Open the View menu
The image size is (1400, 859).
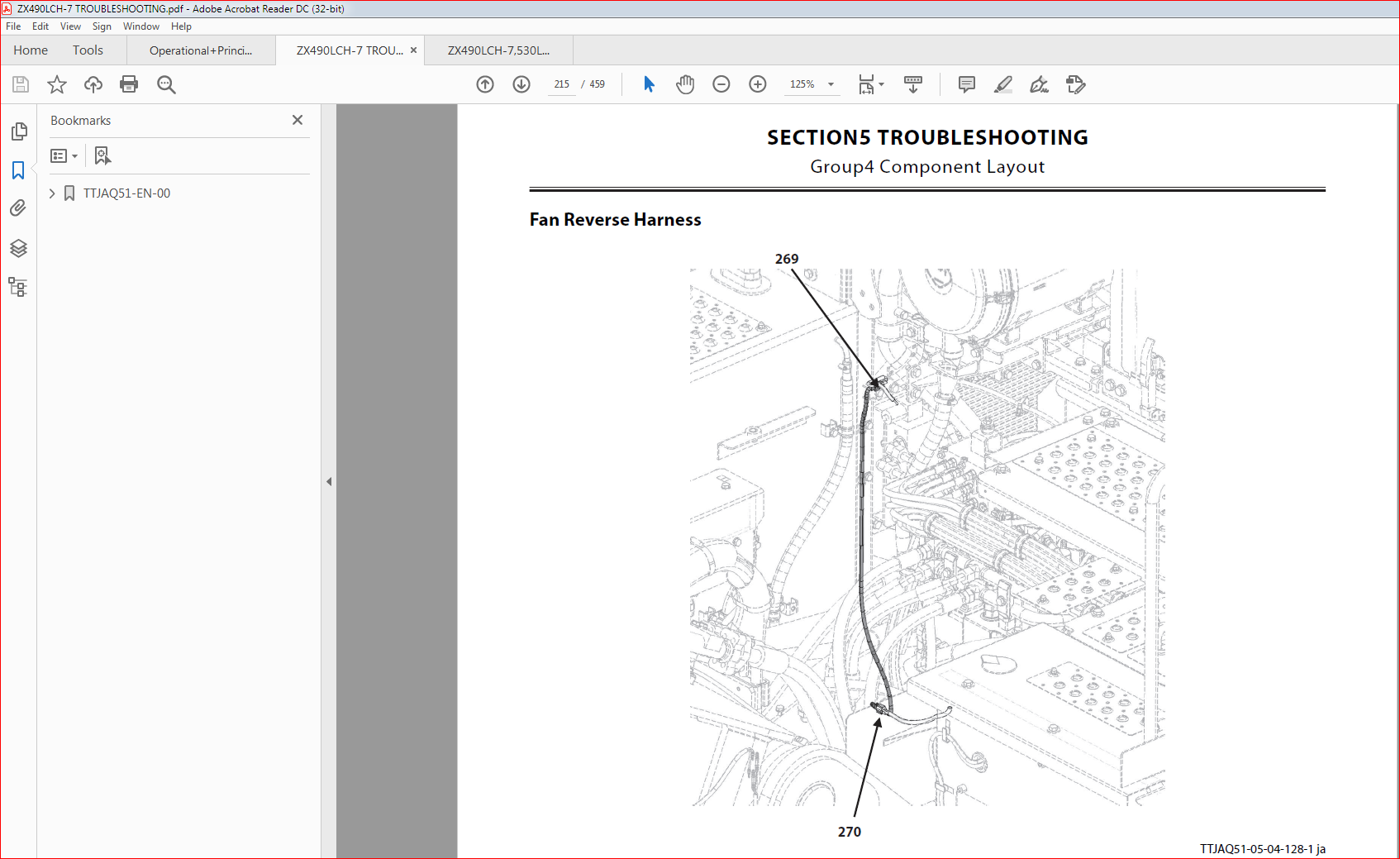(x=70, y=26)
